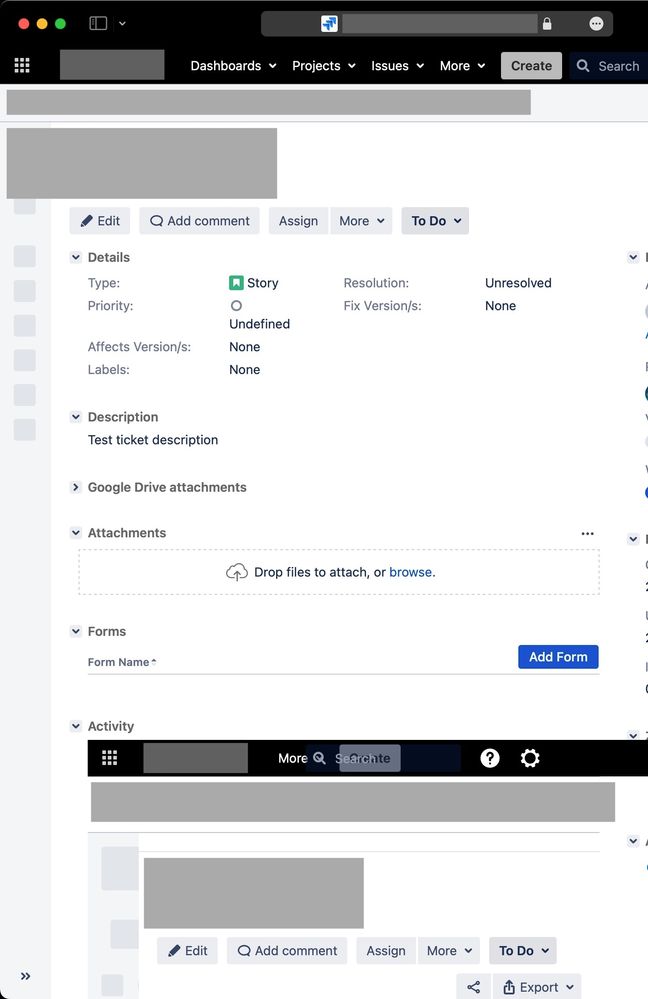The width and height of the screenshot is (648, 999).
Task: Click the help question mark icon
Action: [489, 758]
